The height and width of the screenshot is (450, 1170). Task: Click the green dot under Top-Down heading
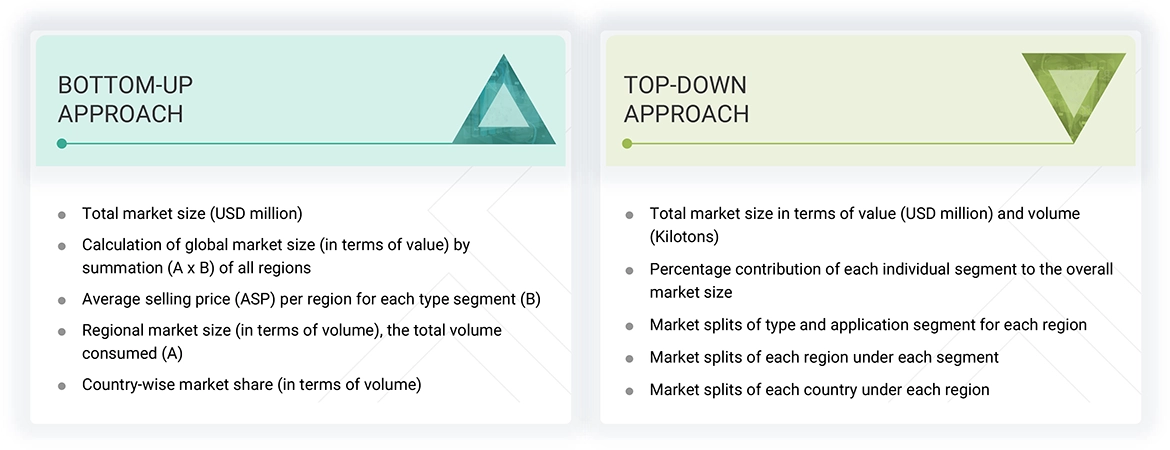click(x=627, y=144)
